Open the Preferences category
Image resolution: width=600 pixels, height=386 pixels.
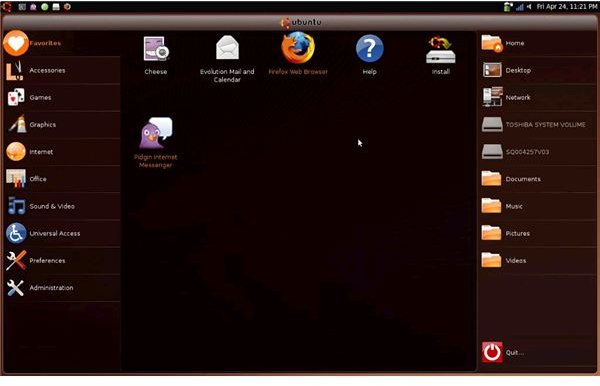click(62, 261)
